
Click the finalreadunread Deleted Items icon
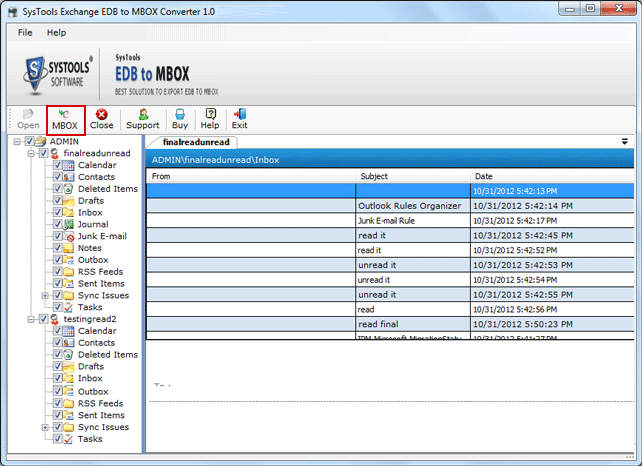pos(68,189)
